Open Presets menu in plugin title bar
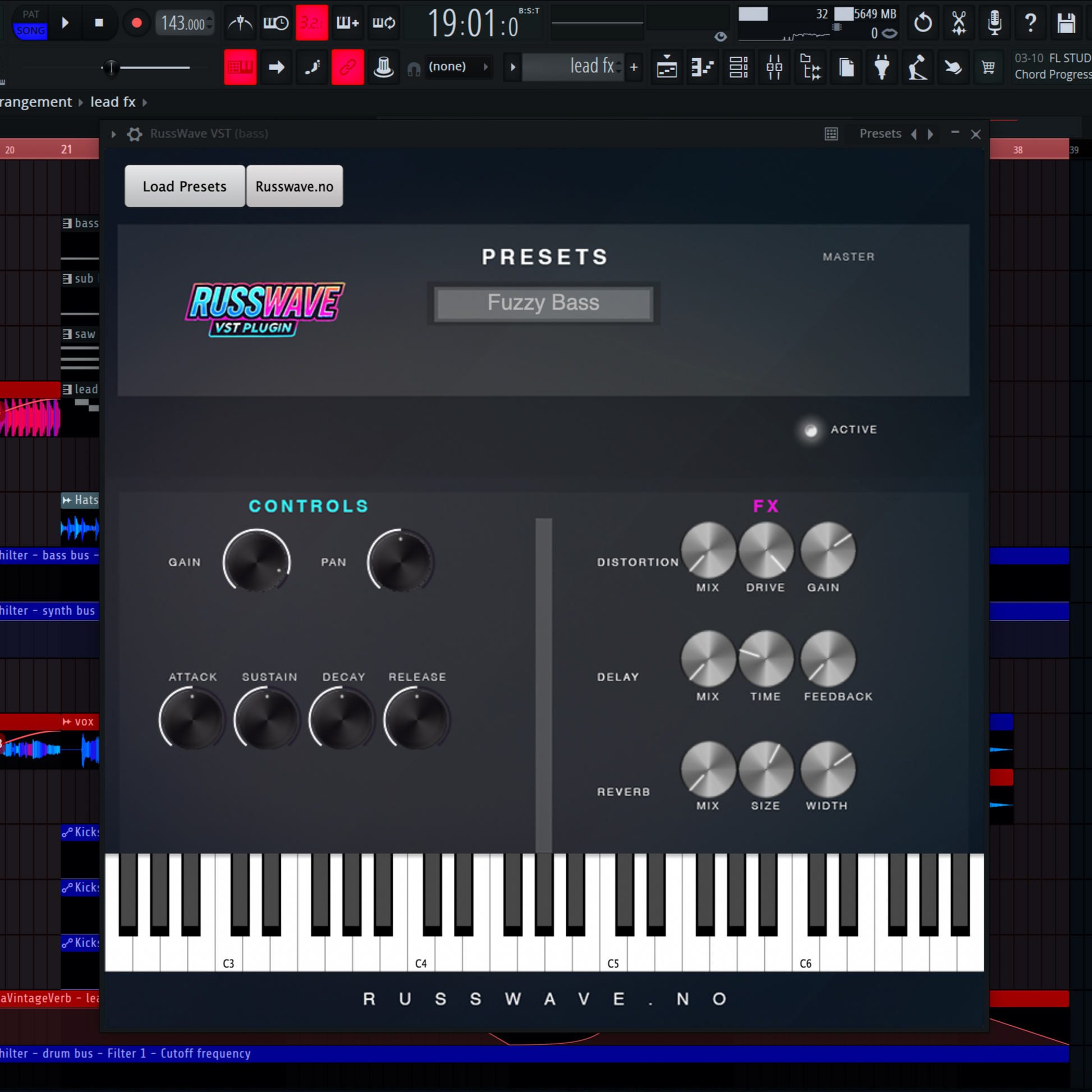Image resolution: width=1092 pixels, height=1092 pixels. point(880,134)
